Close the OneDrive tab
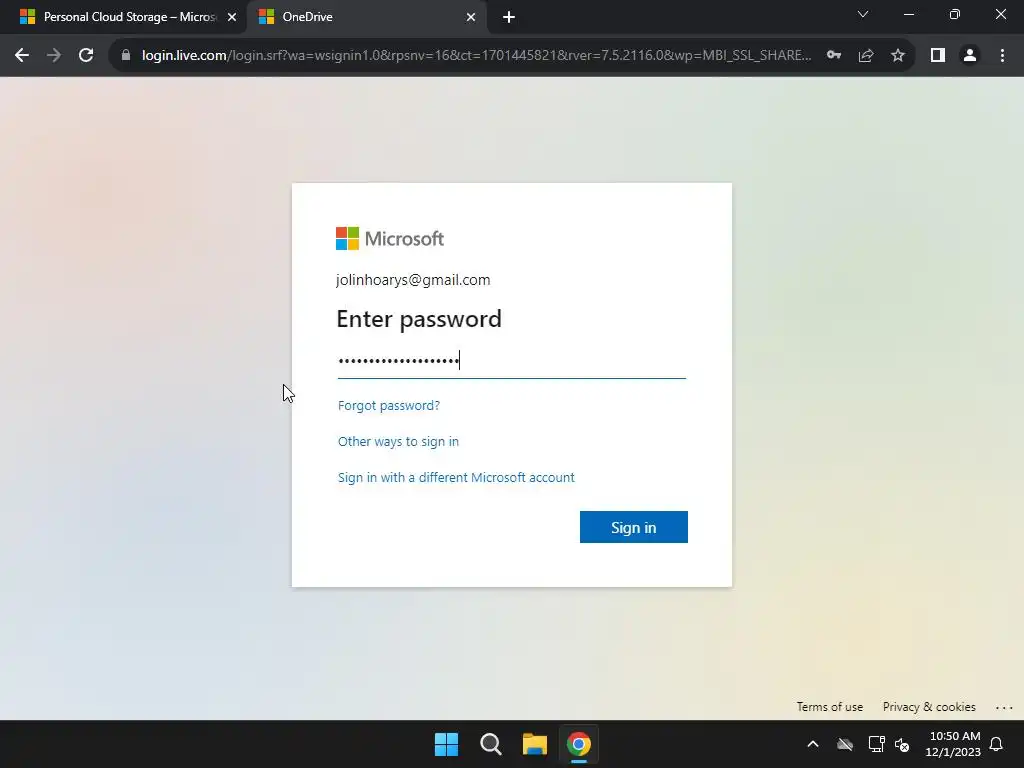Screen dimensions: 1024x768 click(471, 17)
